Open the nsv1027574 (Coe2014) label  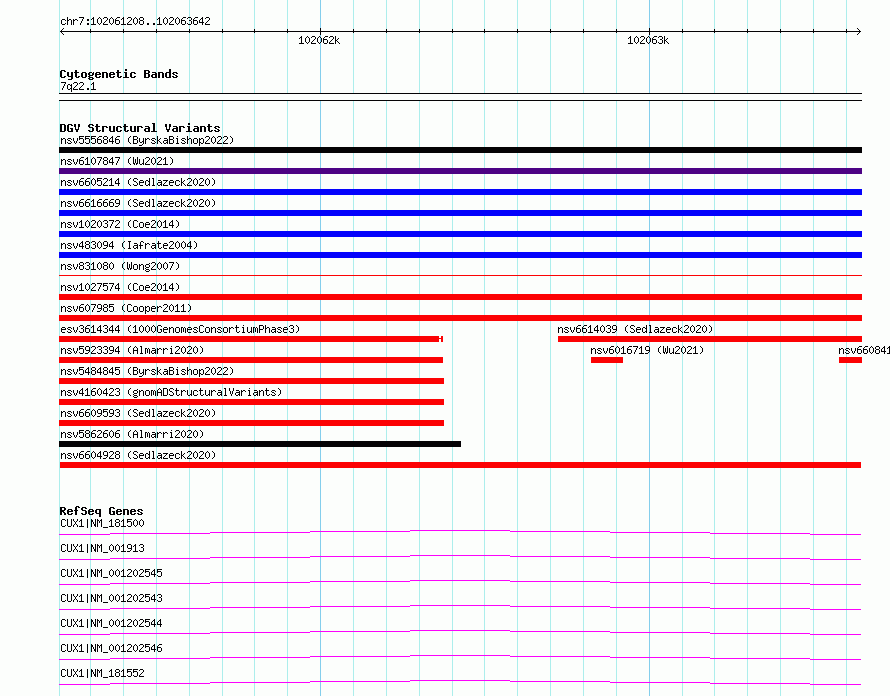tap(120, 287)
